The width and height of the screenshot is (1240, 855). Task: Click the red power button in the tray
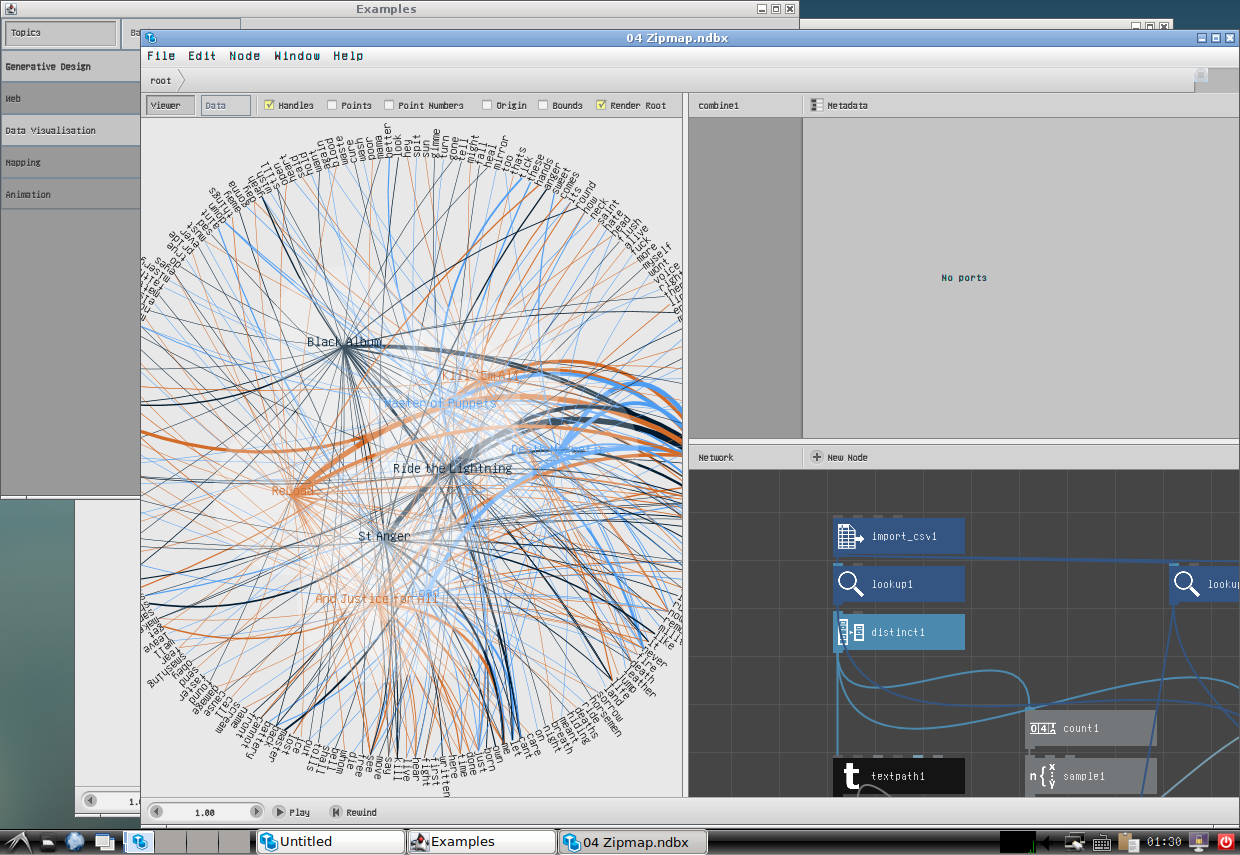[1226, 842]
